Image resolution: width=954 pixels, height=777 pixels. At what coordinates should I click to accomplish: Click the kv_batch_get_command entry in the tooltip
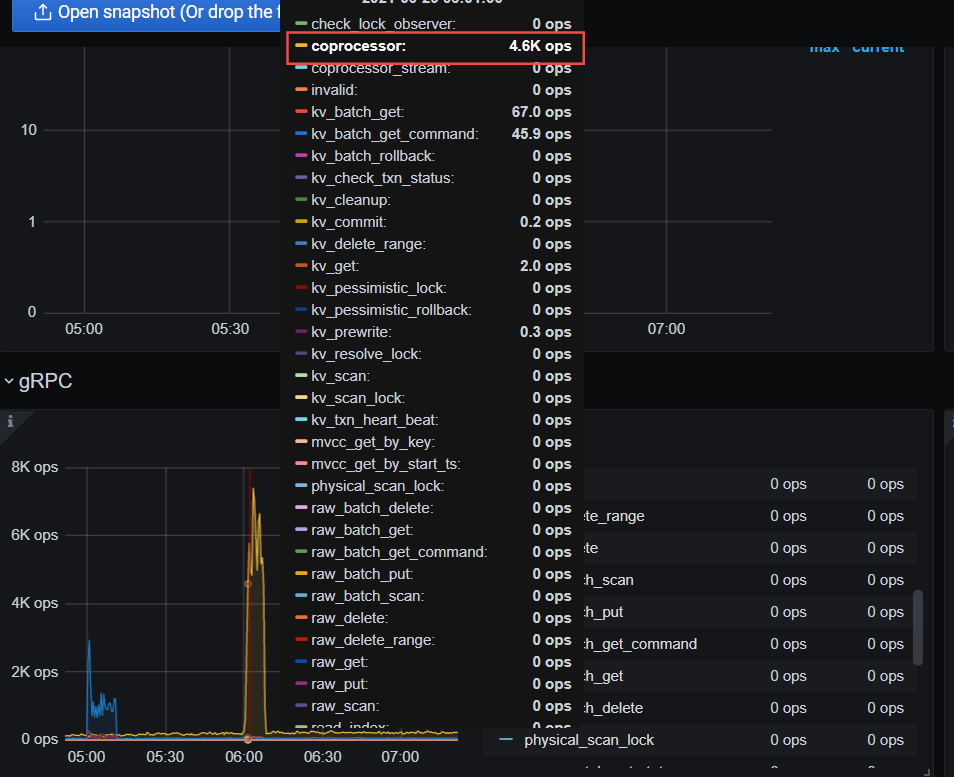[394, 134]
